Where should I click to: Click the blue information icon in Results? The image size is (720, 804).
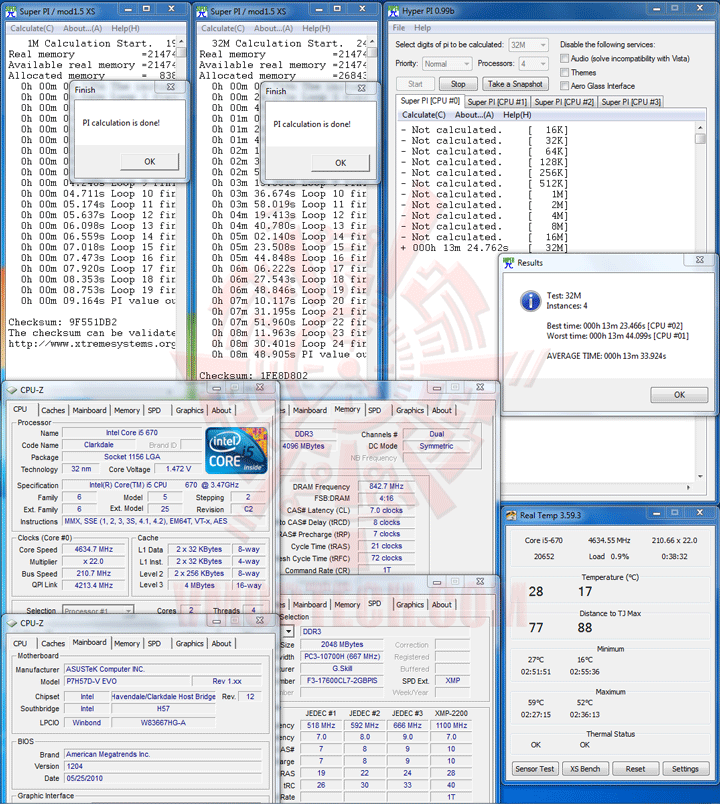click(530, 300)
